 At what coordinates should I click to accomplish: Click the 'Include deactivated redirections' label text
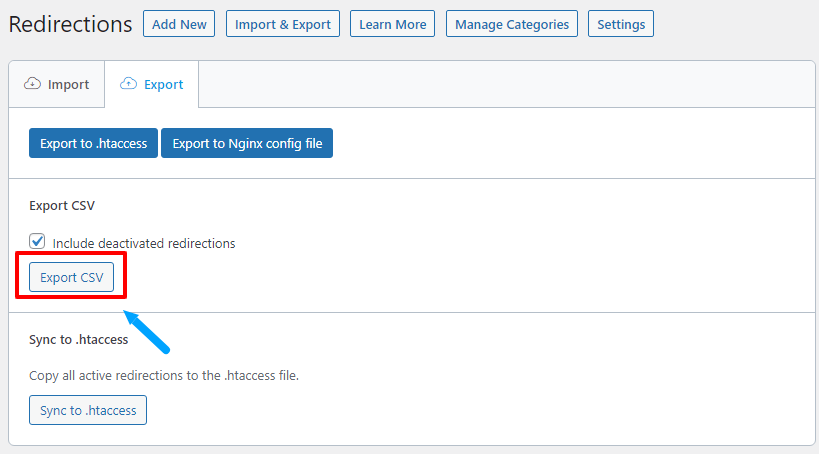point(143,243)
